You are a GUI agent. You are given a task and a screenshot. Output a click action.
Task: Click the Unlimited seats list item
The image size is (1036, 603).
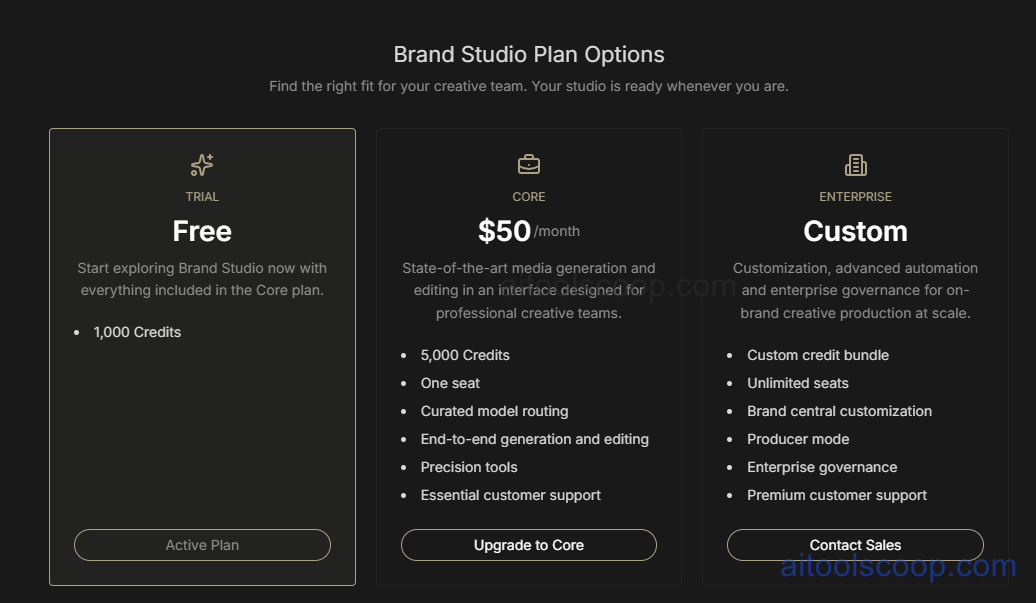[x=797, y=383]
